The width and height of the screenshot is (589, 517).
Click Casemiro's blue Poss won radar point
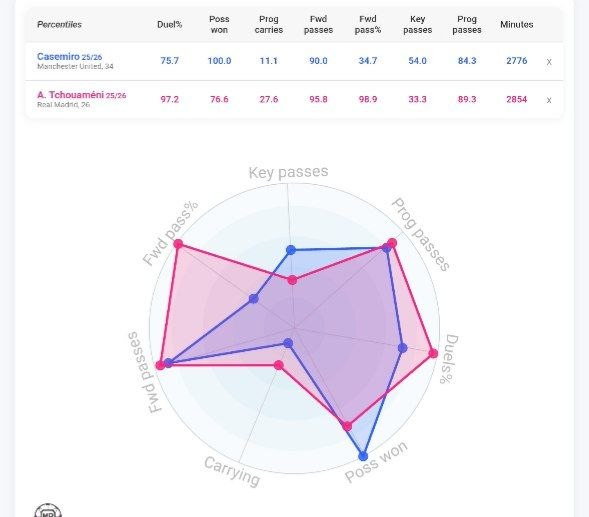363,456
